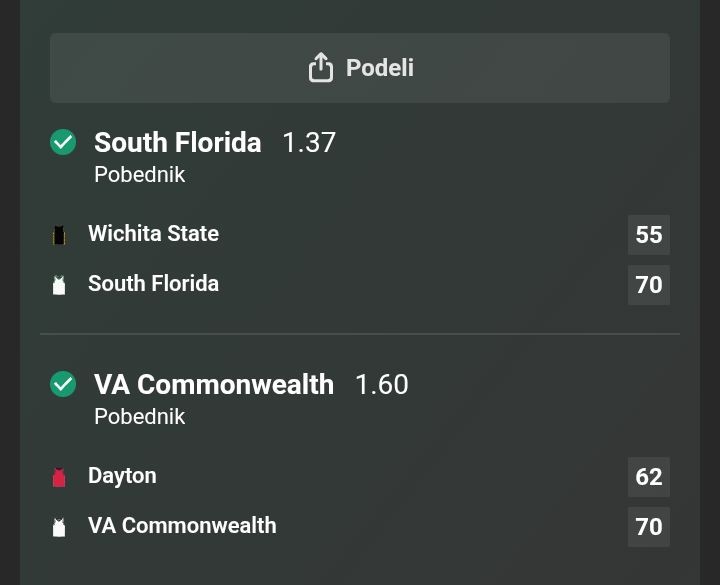Open the Dayton team name
The image size is (720, 585).
click(x=122, y=475)
